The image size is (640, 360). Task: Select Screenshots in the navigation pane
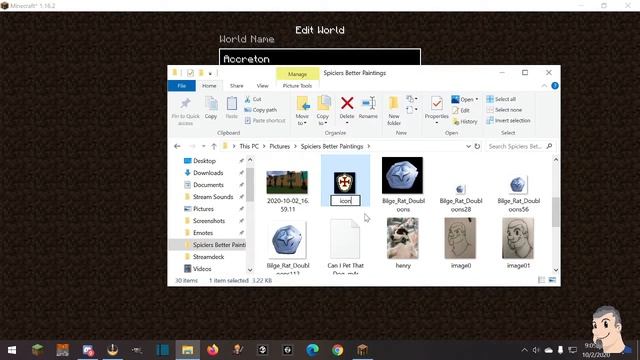click(209, 221)
